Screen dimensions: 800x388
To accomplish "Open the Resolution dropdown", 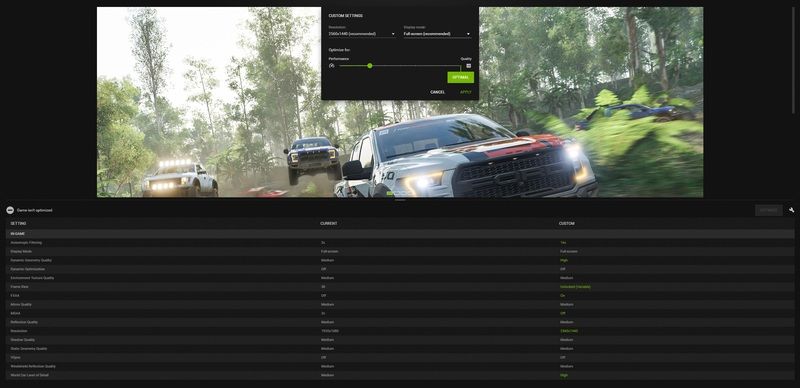I will 362,34.
